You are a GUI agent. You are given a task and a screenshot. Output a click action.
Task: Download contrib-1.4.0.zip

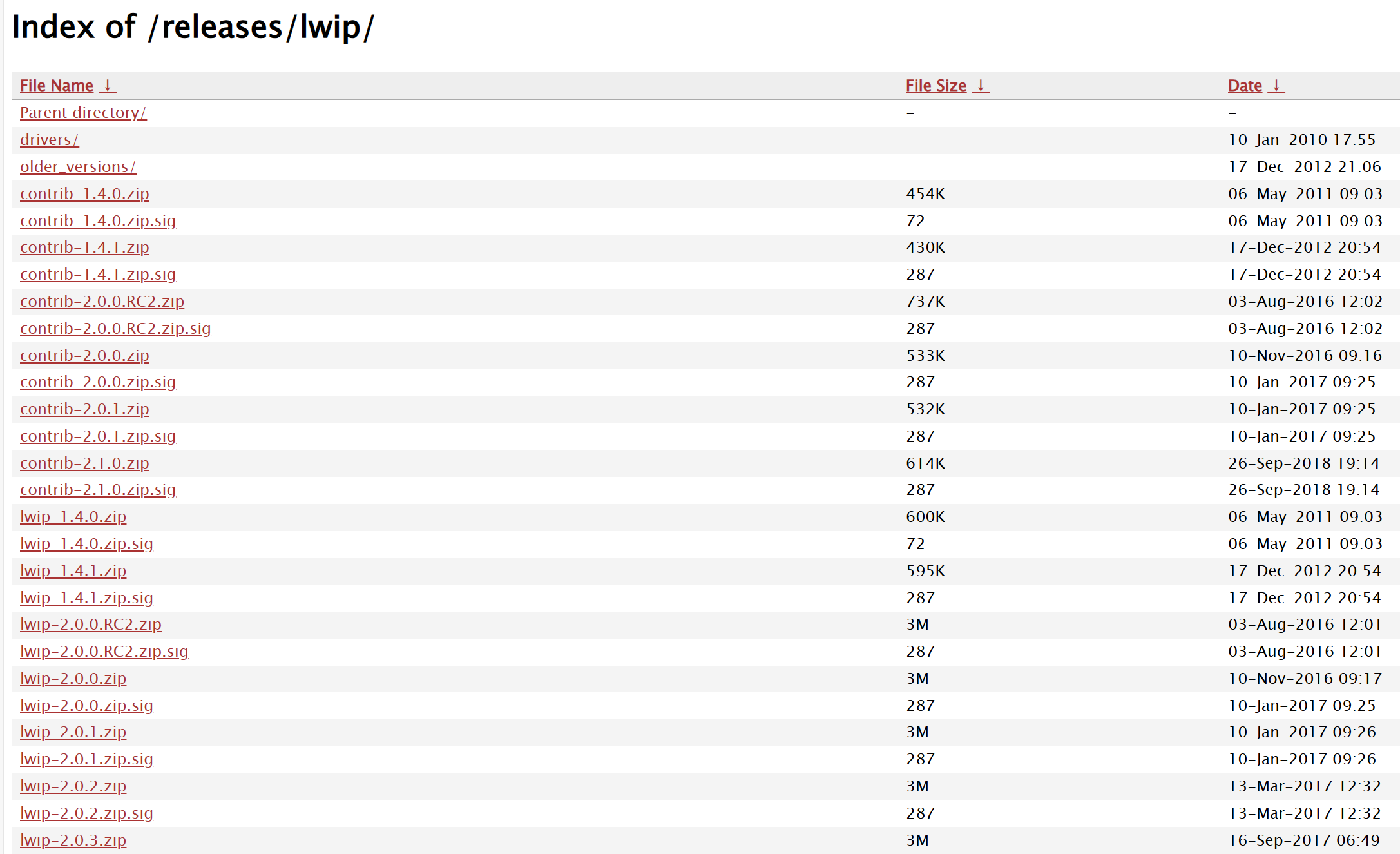click(84, 194)
